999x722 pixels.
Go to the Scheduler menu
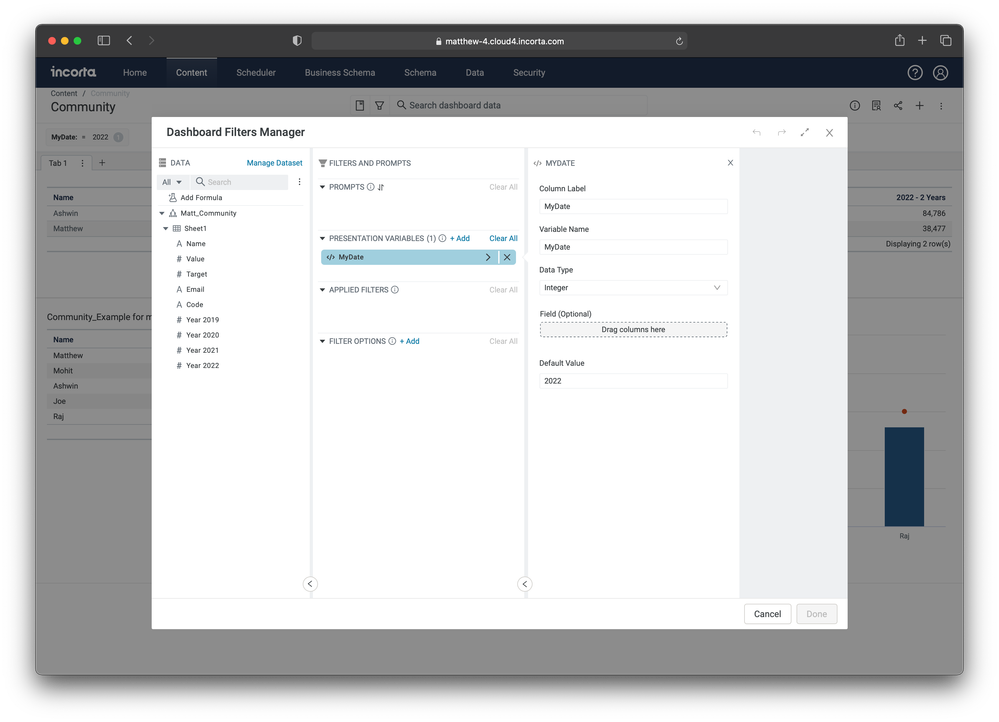coord(256,73)
